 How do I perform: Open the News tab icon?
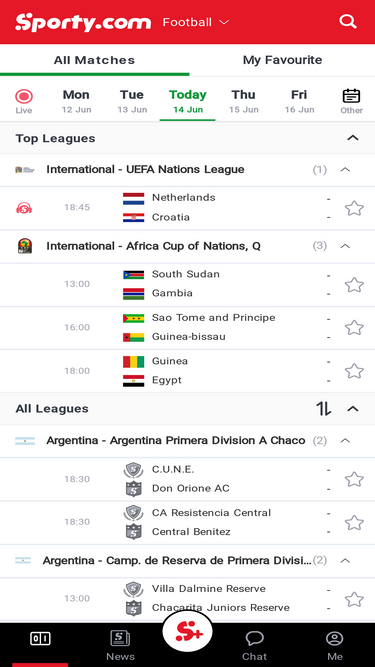(x=120, y=638)
